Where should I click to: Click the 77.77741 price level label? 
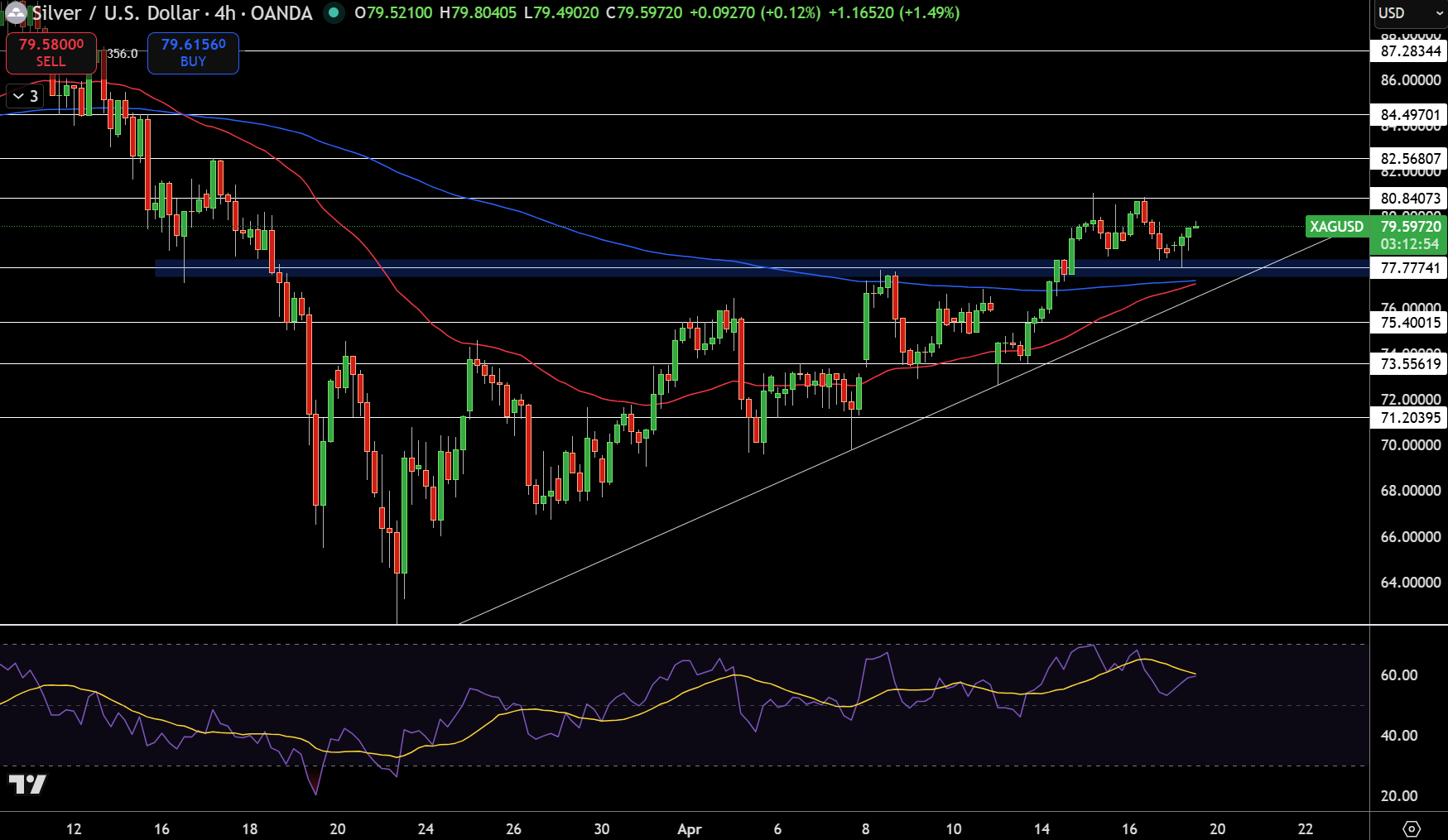pyautogui.click(x=1411, y=268)
